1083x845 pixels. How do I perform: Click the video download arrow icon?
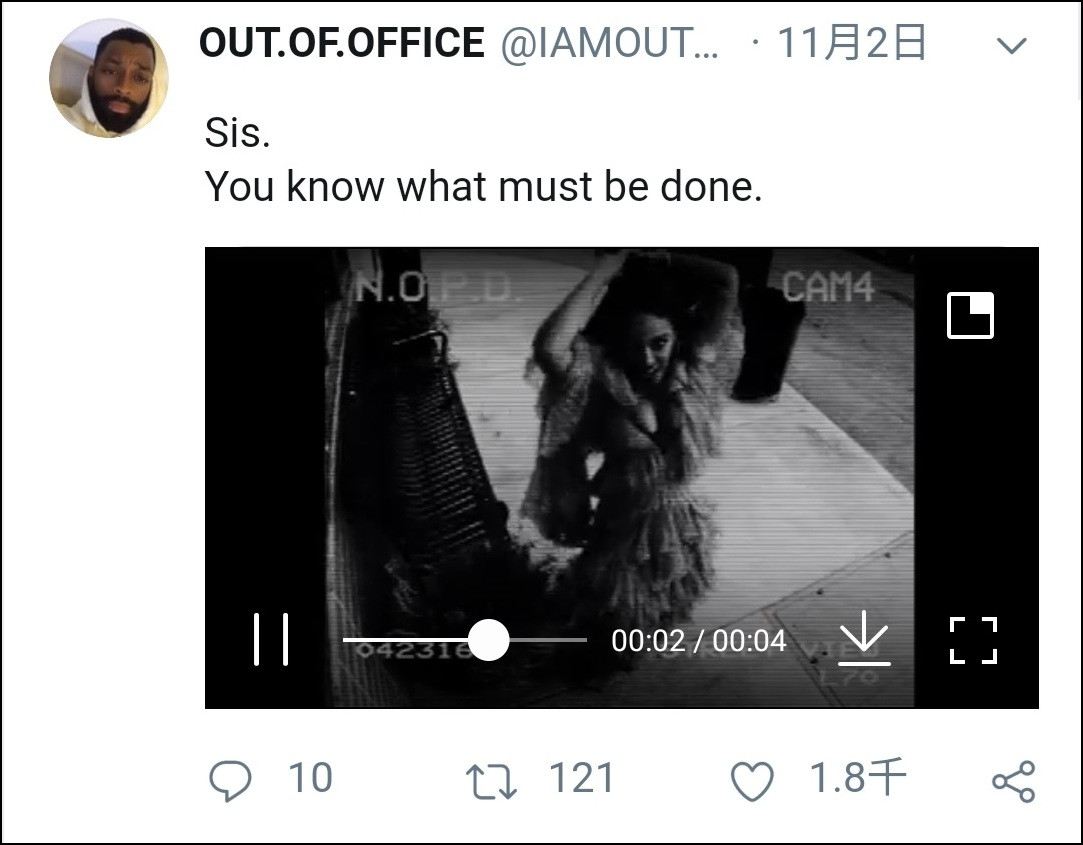pyautogui.click(x=864, y=638)
